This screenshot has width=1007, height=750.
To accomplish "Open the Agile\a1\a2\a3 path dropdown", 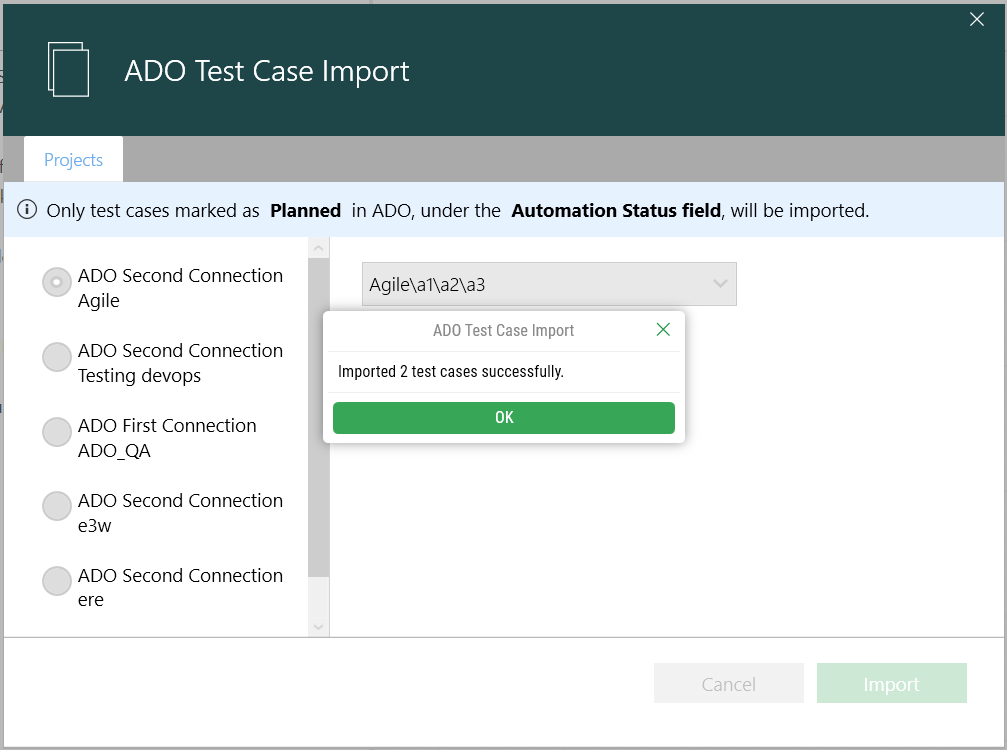I will click(x=548, y=283).
